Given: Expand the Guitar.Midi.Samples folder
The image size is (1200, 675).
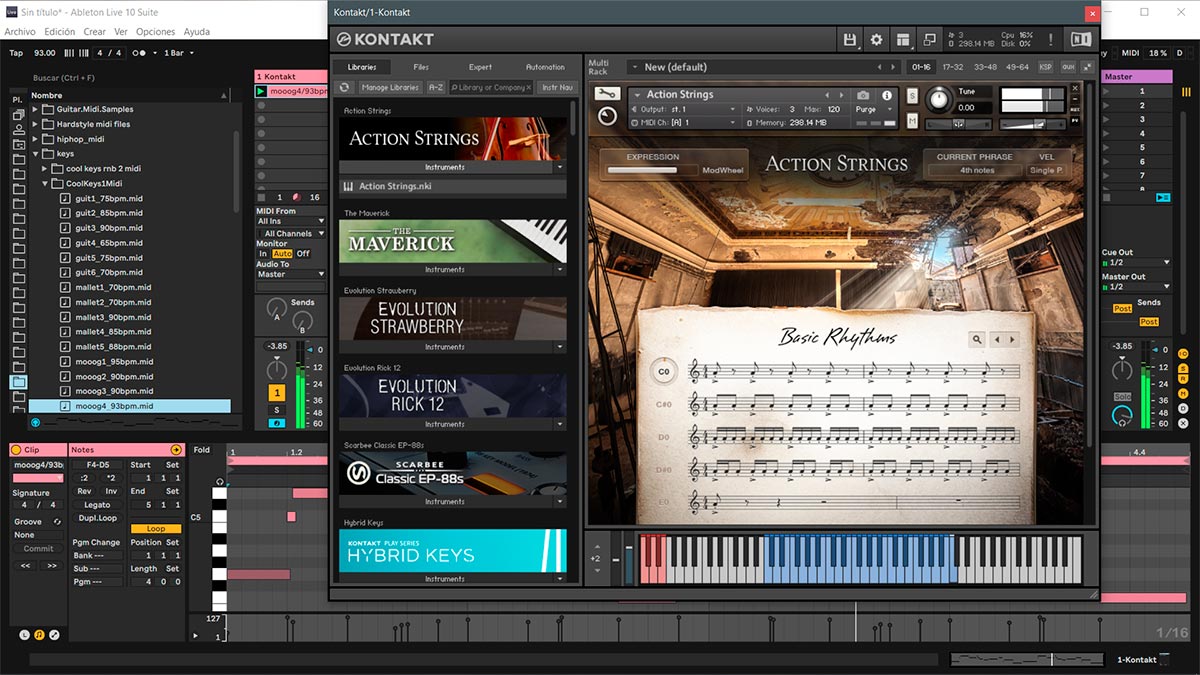Looking at the screenshot, I should pos(35,110).
